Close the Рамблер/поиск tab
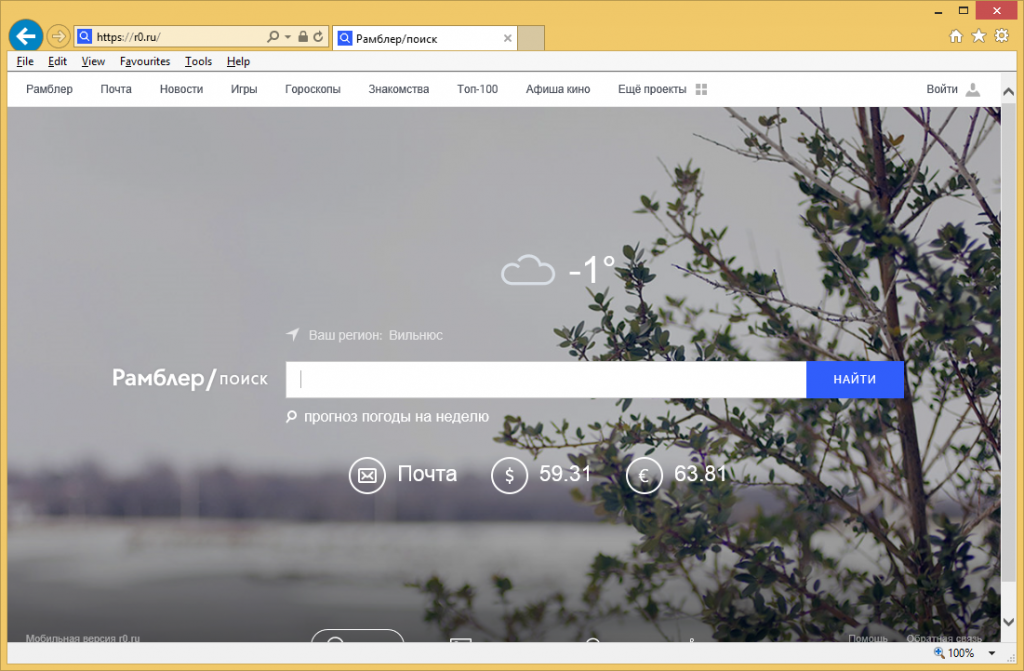The width and height of the screenshot is (1024, 671). click(507, 39)
